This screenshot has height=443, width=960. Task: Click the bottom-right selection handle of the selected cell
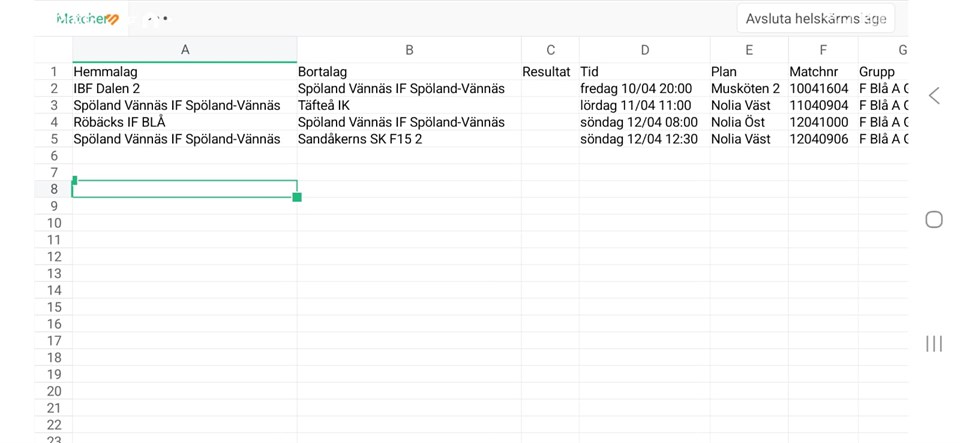297,197
